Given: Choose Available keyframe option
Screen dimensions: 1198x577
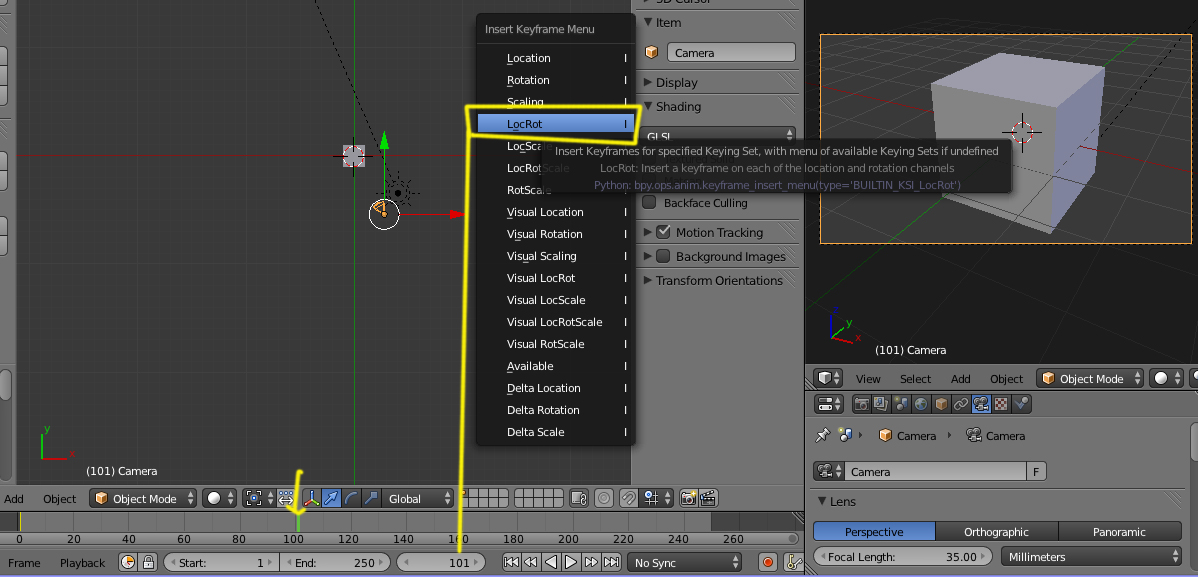Looking at the screenshot, I should point(555,366).
